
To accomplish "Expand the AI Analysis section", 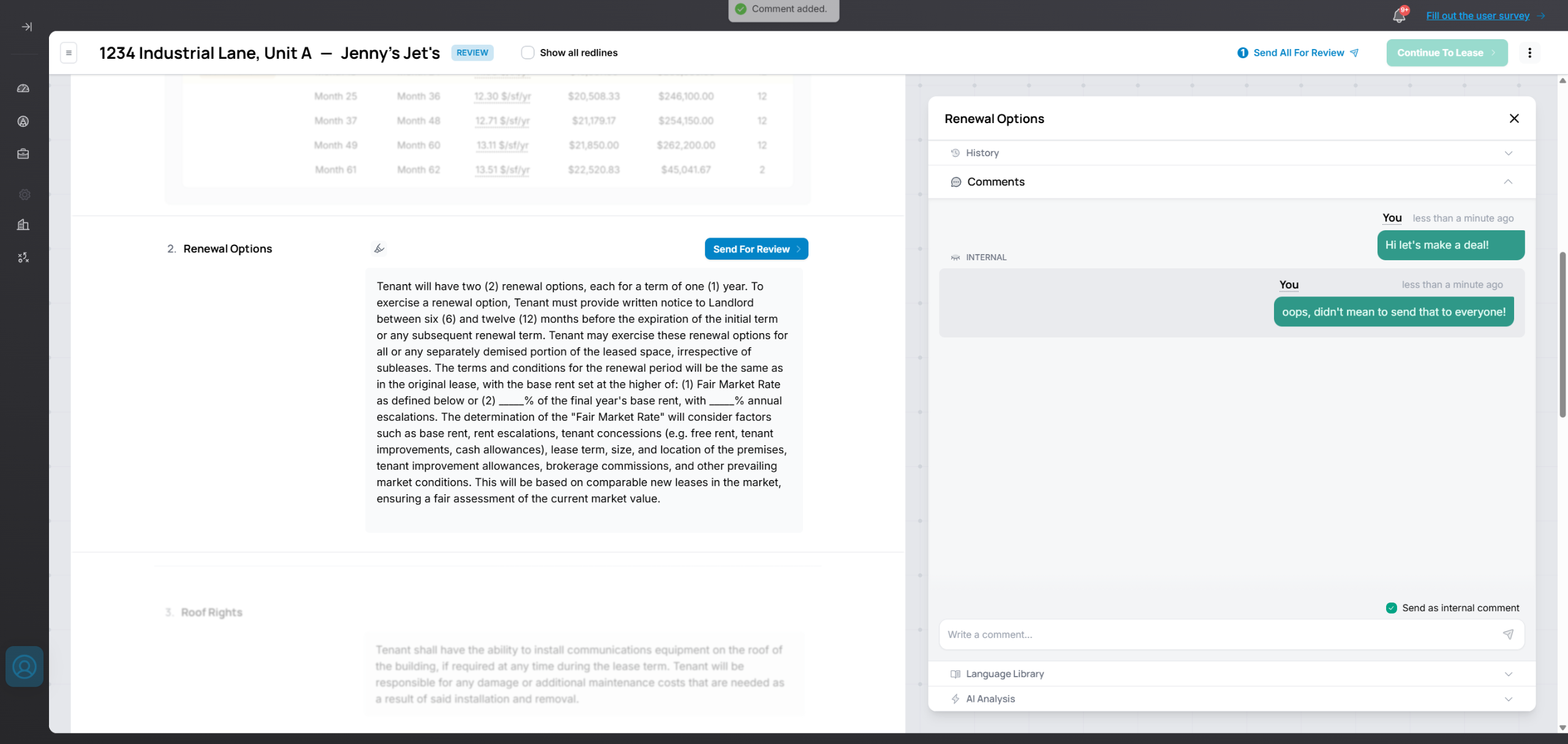I will click(1231, 699).
